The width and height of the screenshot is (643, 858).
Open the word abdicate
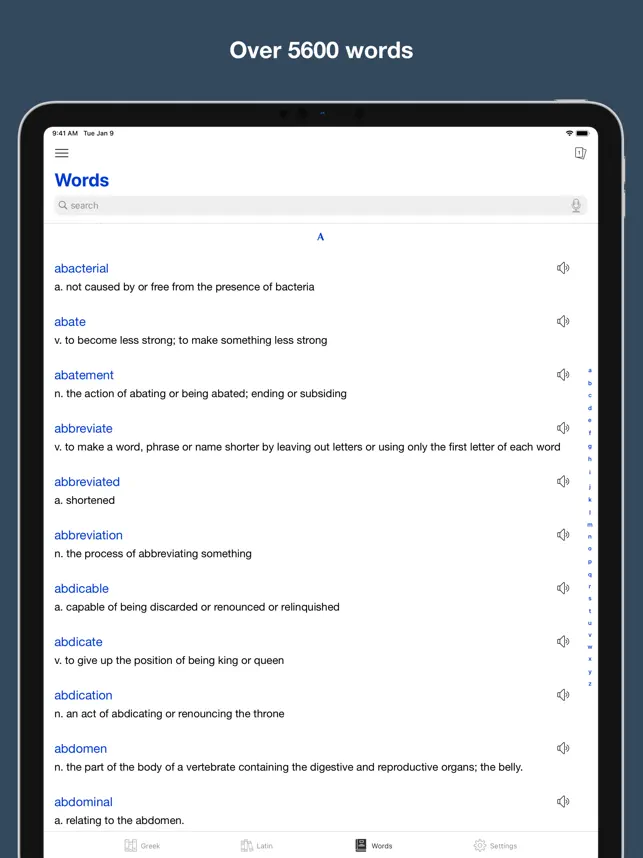click(78, 642)
